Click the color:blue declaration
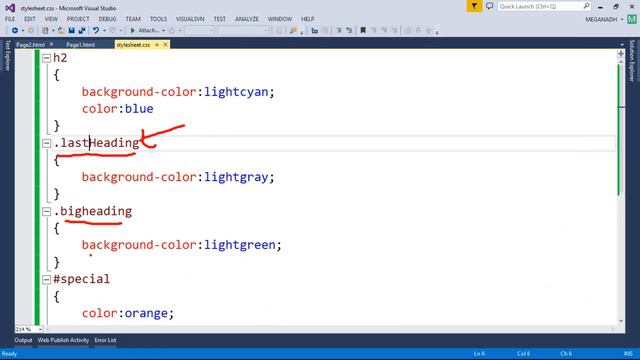The image size is (640, 360). (118, 109)
